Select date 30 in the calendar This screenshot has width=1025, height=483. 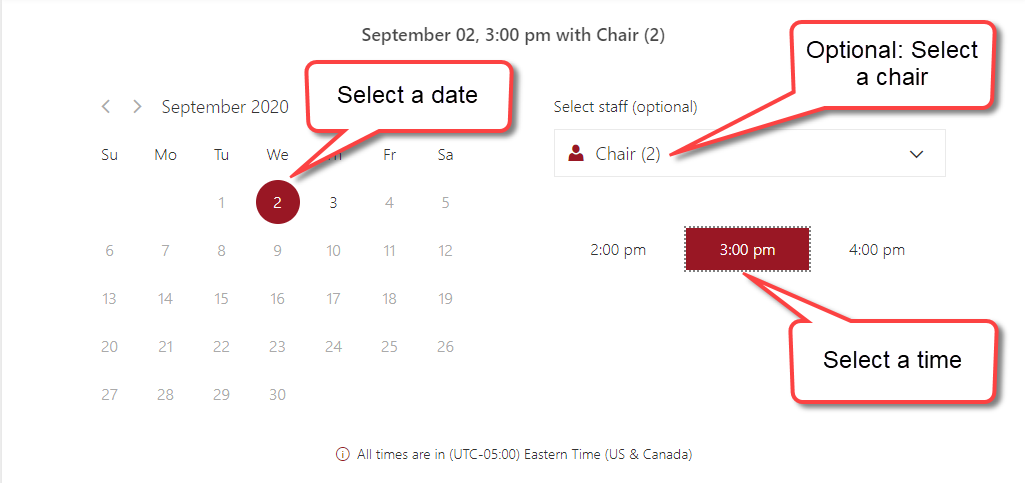(x=278, y=395)
